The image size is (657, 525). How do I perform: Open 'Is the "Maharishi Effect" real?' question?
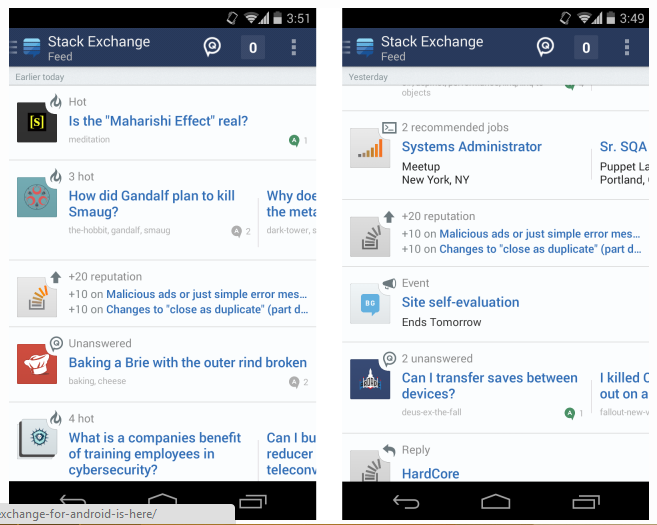[x=158, y=121]
